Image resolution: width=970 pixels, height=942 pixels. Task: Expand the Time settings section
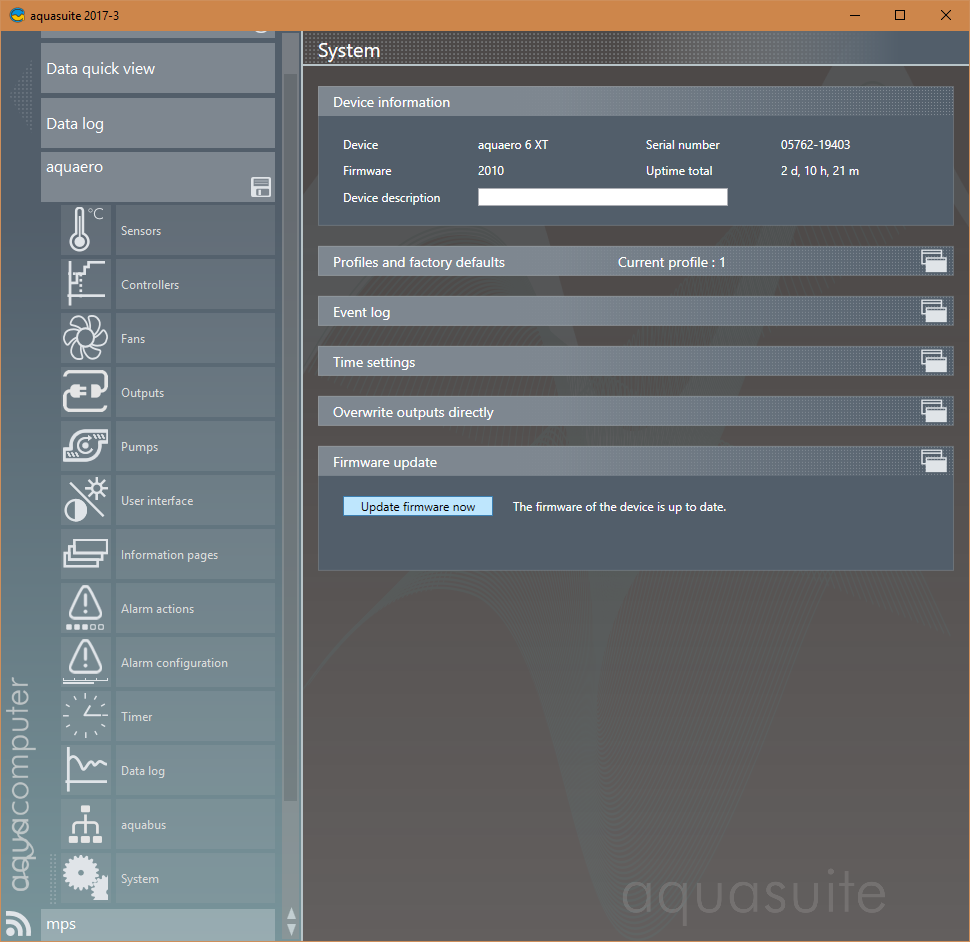coord(933,362)
